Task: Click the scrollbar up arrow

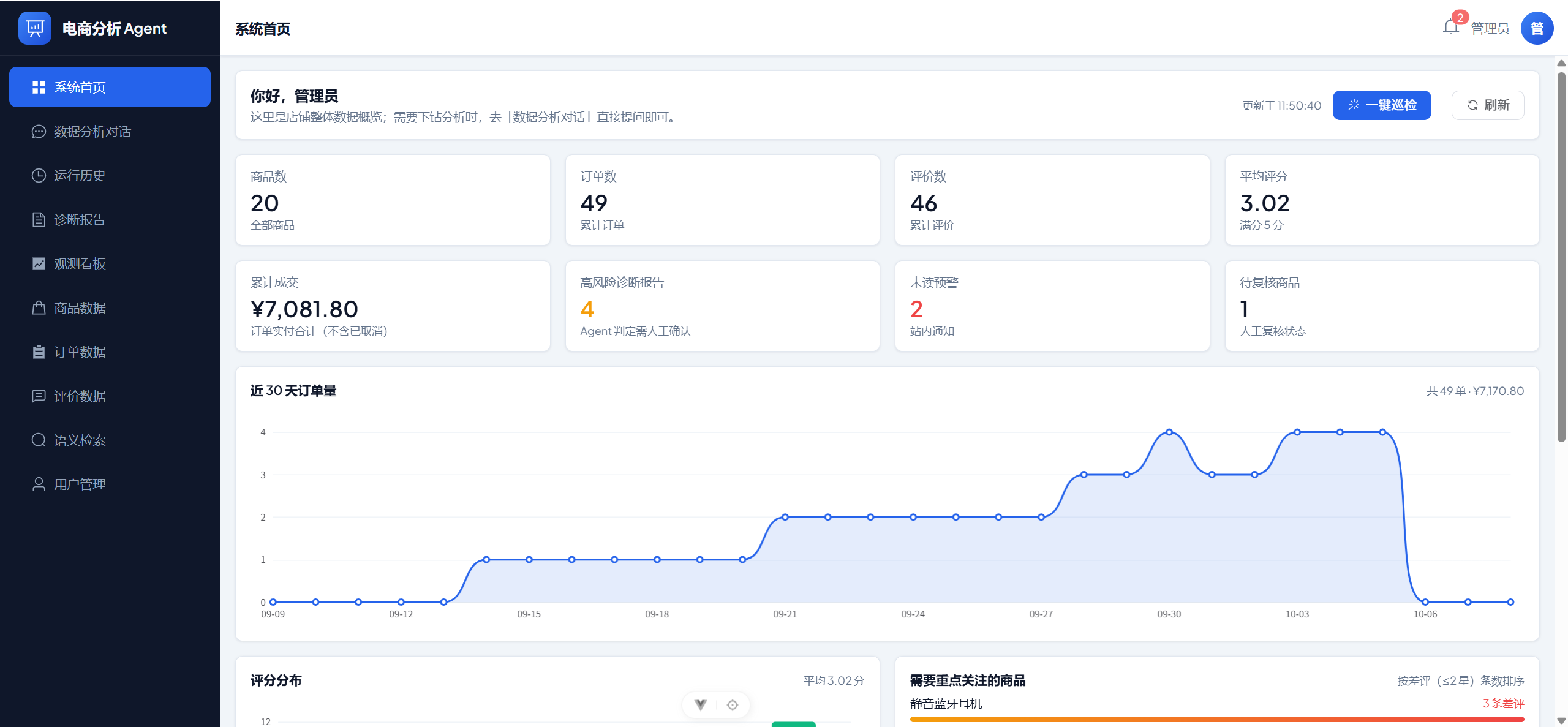Action: coord(1561,63)
